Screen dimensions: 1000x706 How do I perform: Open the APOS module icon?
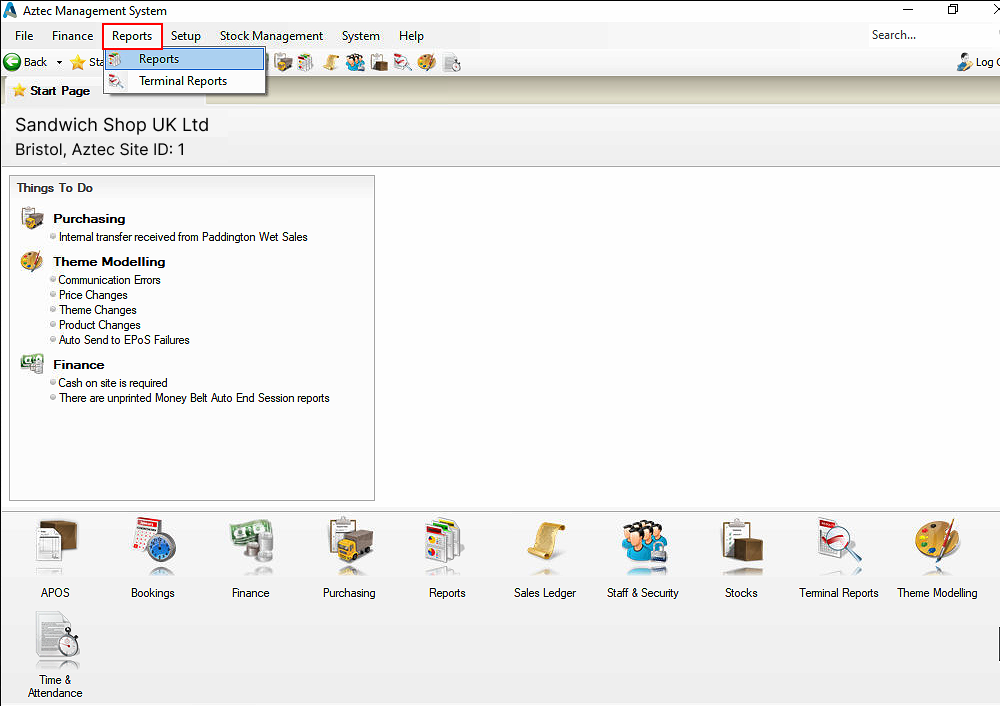[x=55, y=547]
